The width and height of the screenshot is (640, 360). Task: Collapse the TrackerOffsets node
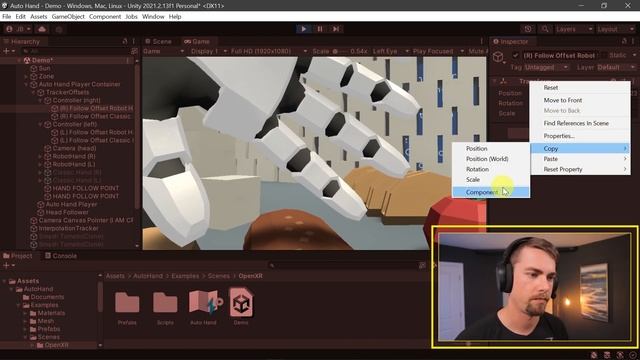click(x=33, y=93)
